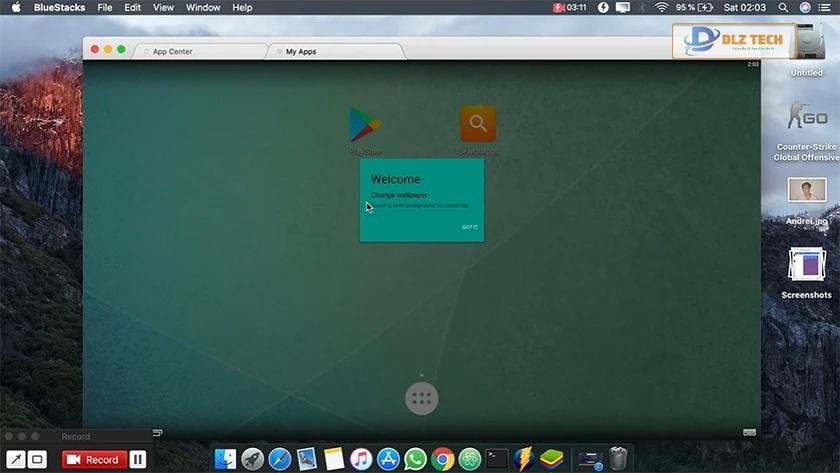The image size is (840, 473).
Task: Pause the screen recording
Action: 138,460
